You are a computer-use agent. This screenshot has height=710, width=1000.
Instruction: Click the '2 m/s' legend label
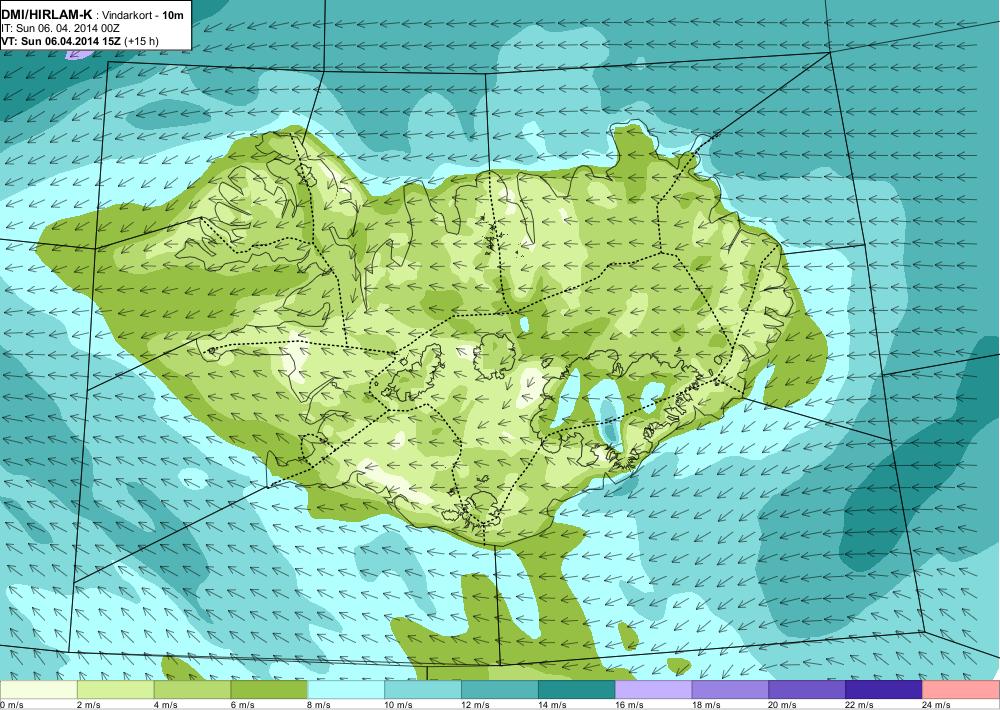tap(89, 705)
